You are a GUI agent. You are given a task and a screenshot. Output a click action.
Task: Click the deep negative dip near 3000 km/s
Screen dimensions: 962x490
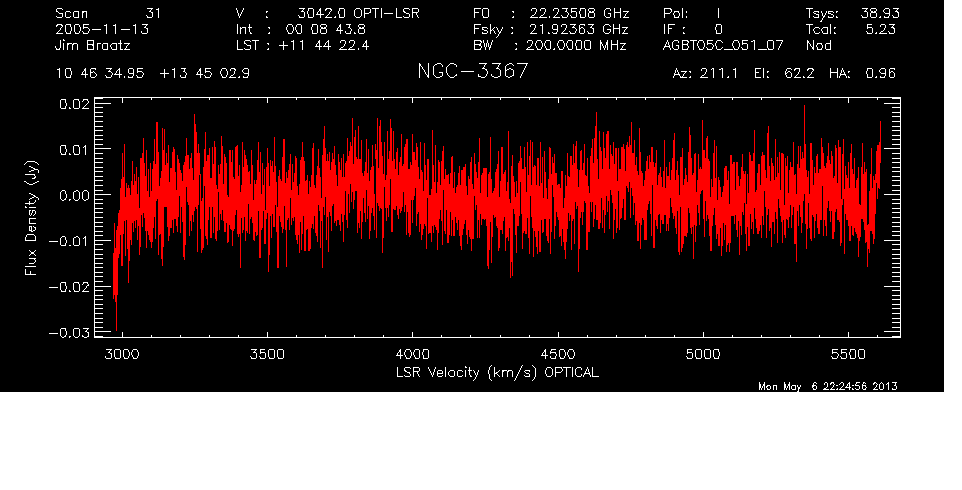(116, 313)
